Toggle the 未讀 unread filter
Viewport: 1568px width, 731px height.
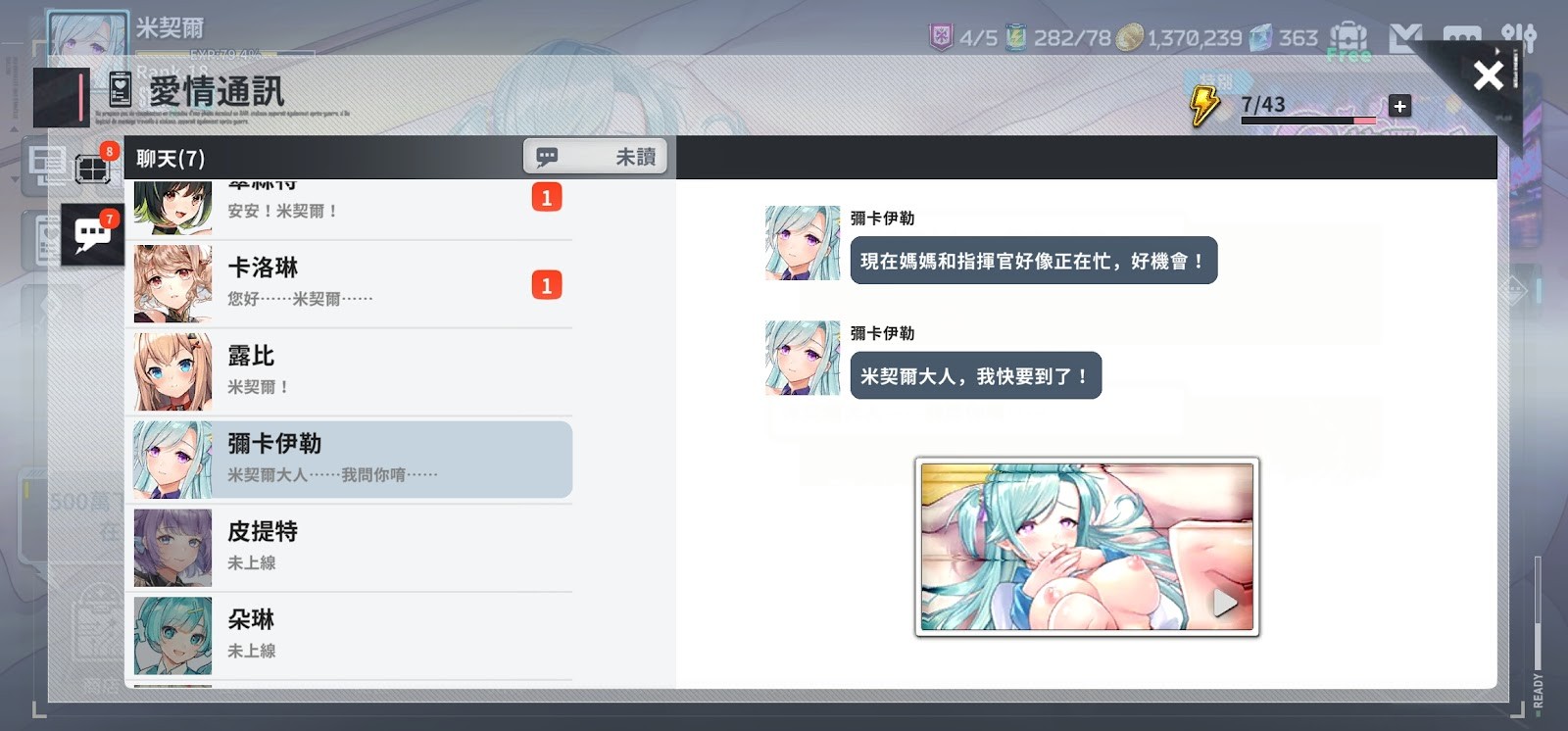[x=596, y=157]
